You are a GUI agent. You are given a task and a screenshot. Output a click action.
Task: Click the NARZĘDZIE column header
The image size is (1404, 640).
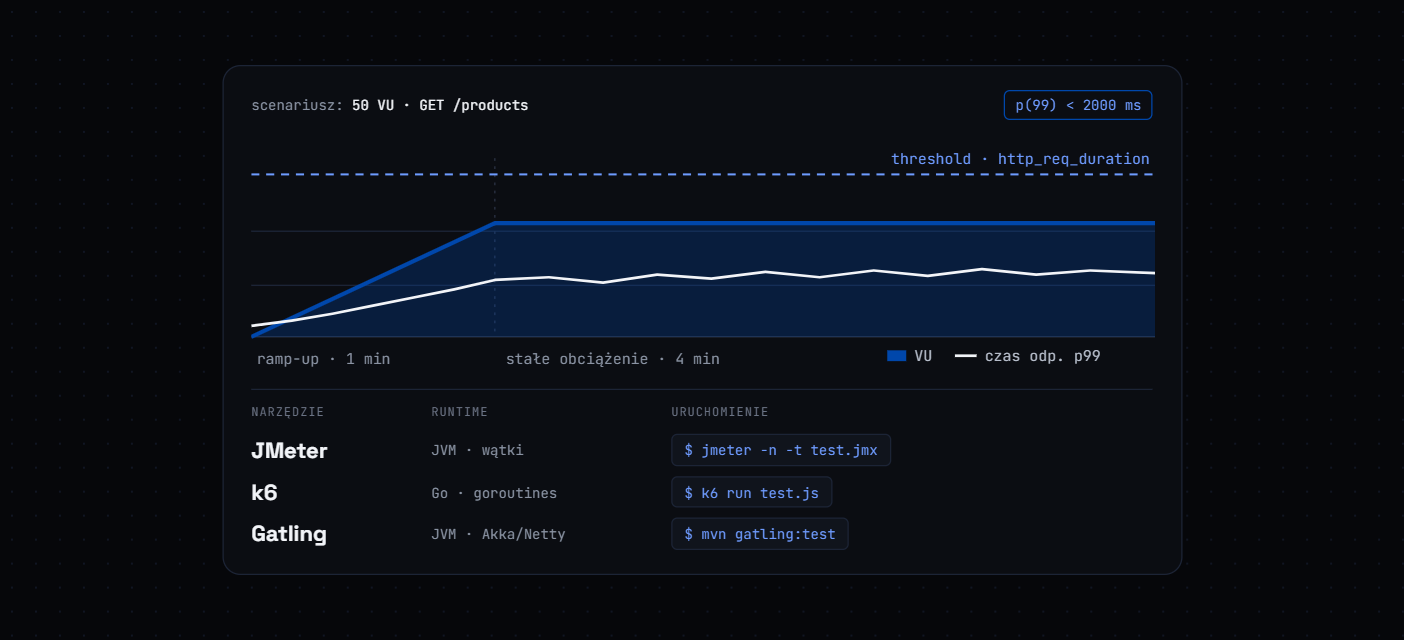(x=288, y=412)
